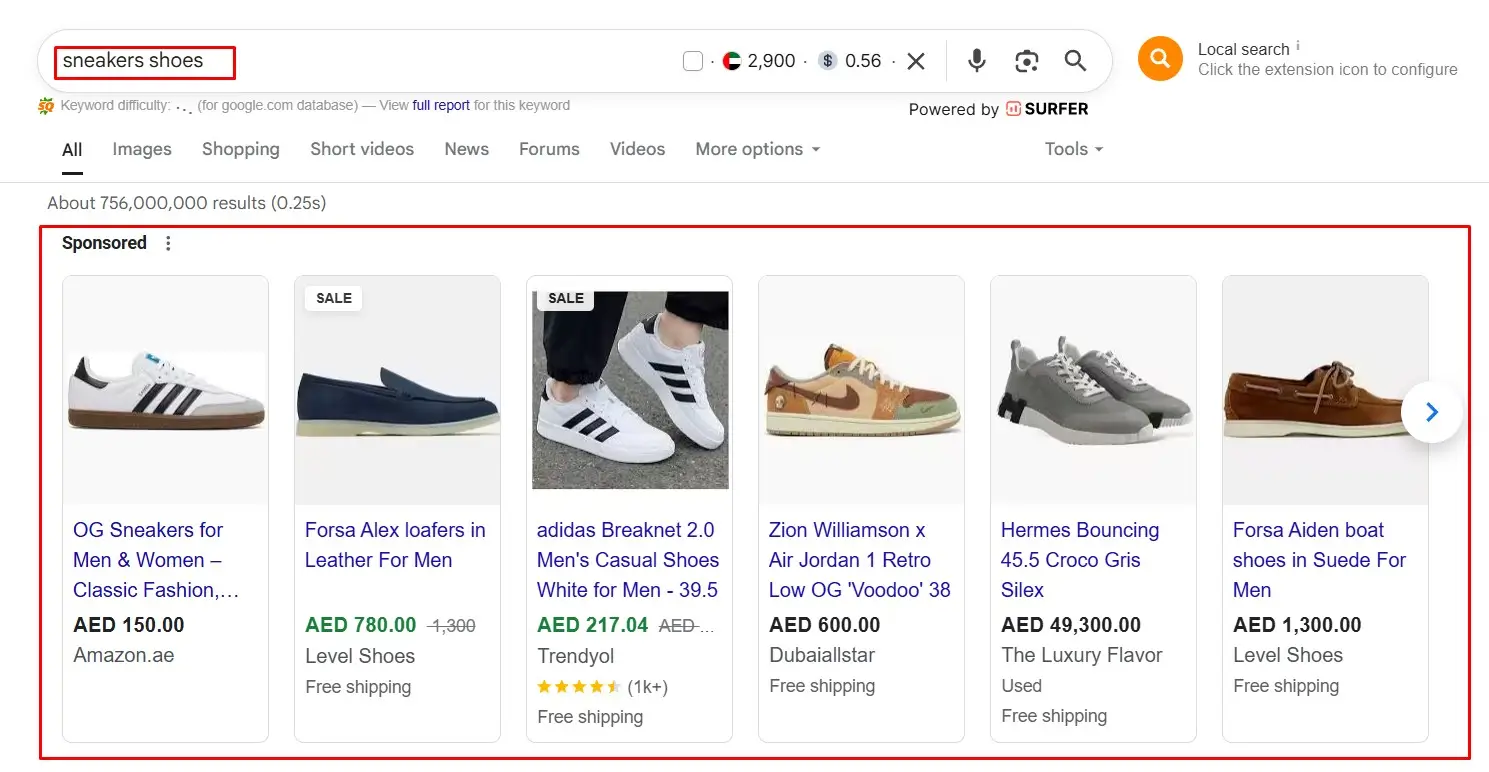The image size is (1489, 772).
Task: Tick the keyword checkbox in the search bar
Action: pyautogui.click(x=693, y=61)
